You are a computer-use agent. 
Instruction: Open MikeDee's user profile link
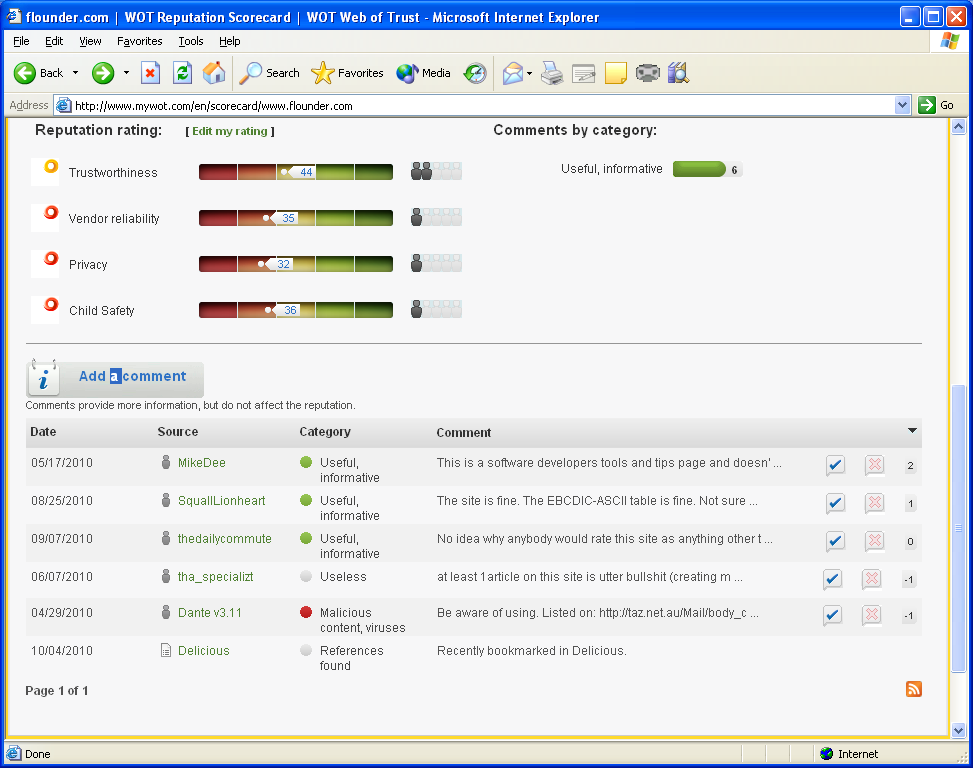[202, 463]
